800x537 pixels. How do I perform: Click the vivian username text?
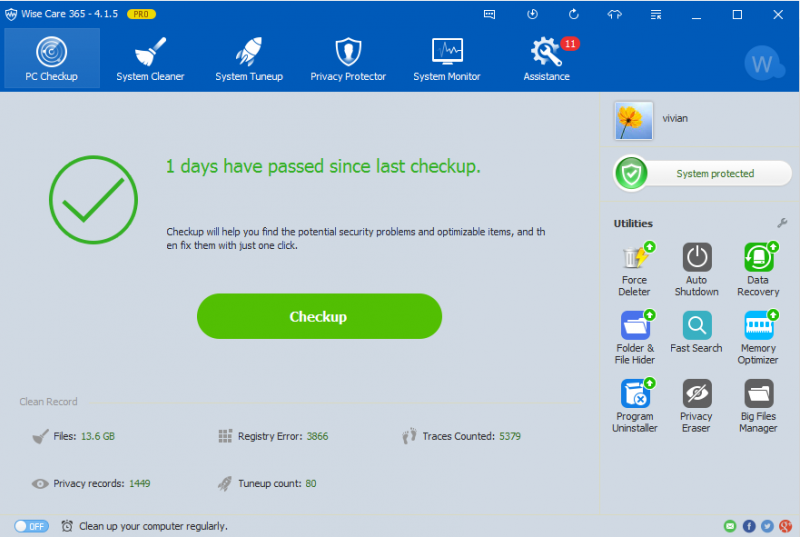[675, 118]
